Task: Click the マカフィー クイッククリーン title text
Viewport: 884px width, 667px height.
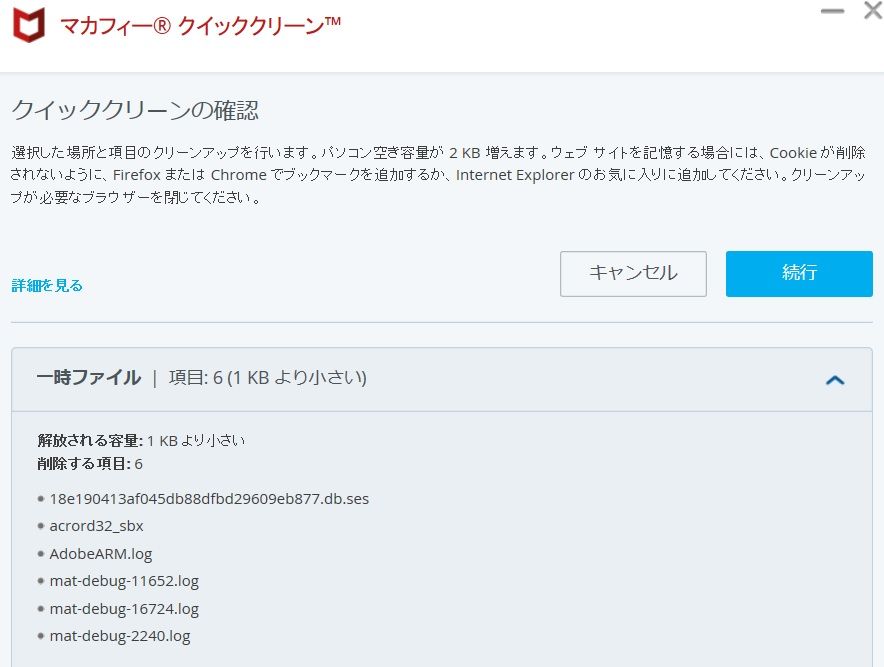Action: tap(200, 26)
